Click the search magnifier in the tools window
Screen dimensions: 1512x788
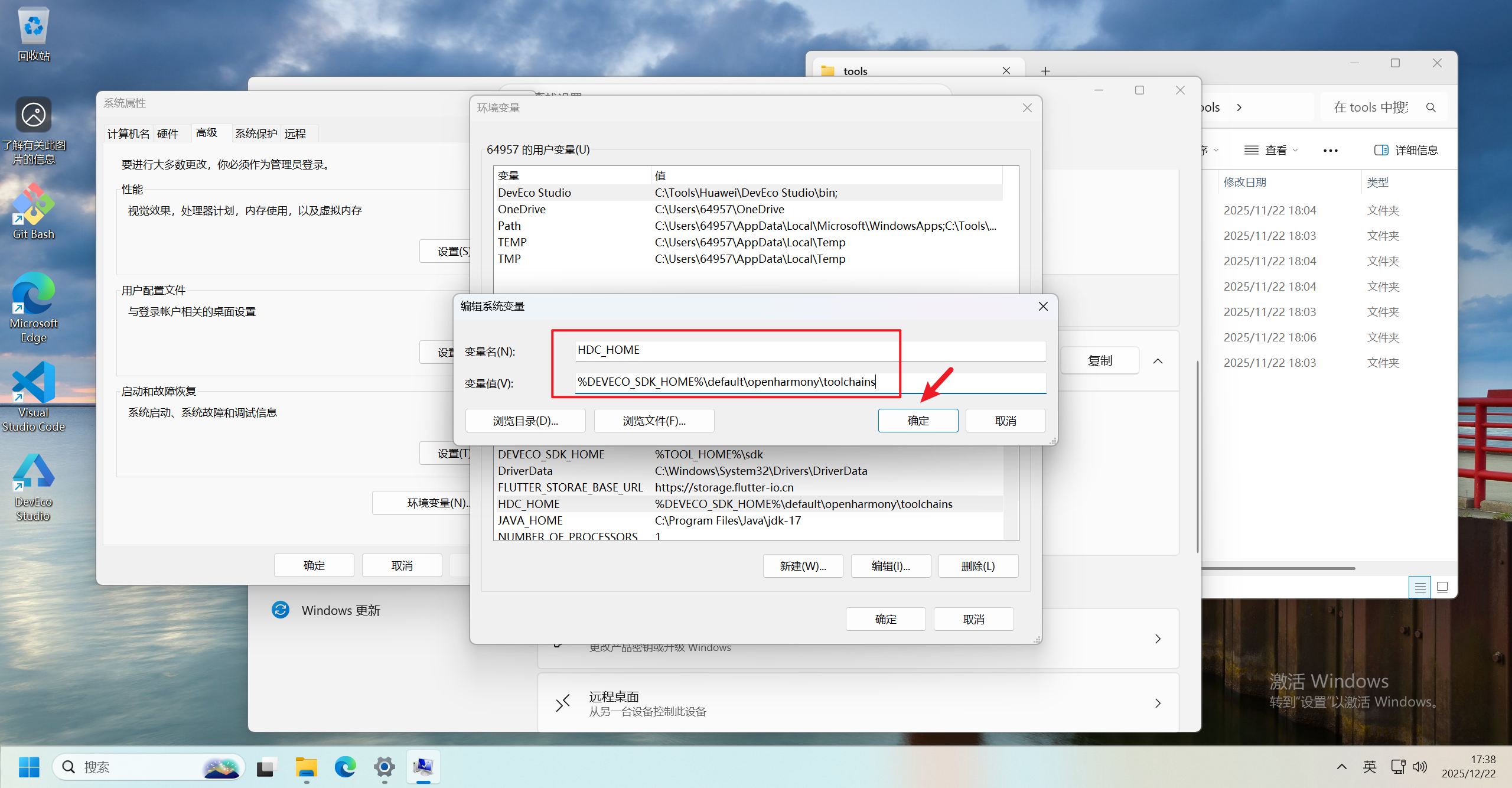1430,108
